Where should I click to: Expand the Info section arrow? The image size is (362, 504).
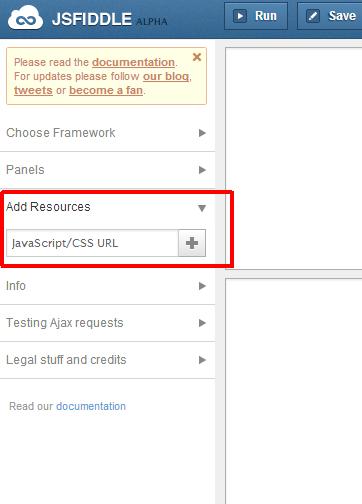(x=202, y=286)
